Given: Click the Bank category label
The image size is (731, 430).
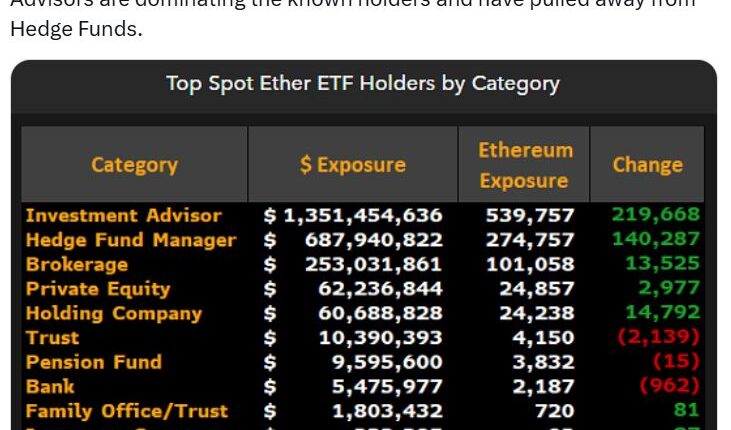Looking at the screenshot, I should coord(50,386).
